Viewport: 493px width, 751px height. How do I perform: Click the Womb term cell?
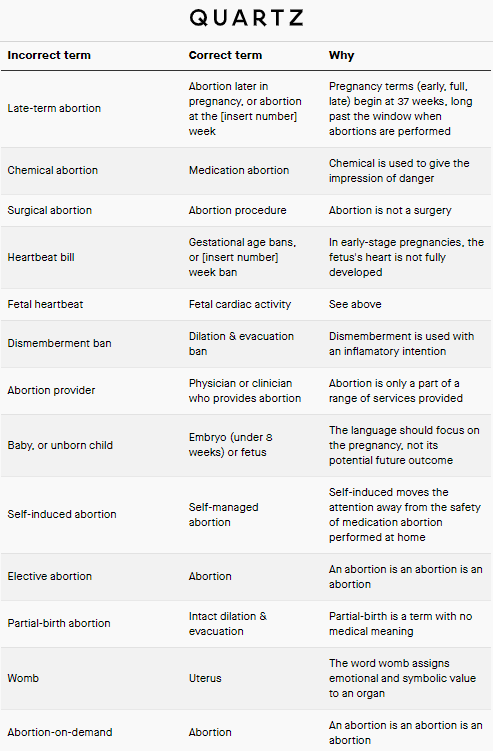[x=23, y=678]
